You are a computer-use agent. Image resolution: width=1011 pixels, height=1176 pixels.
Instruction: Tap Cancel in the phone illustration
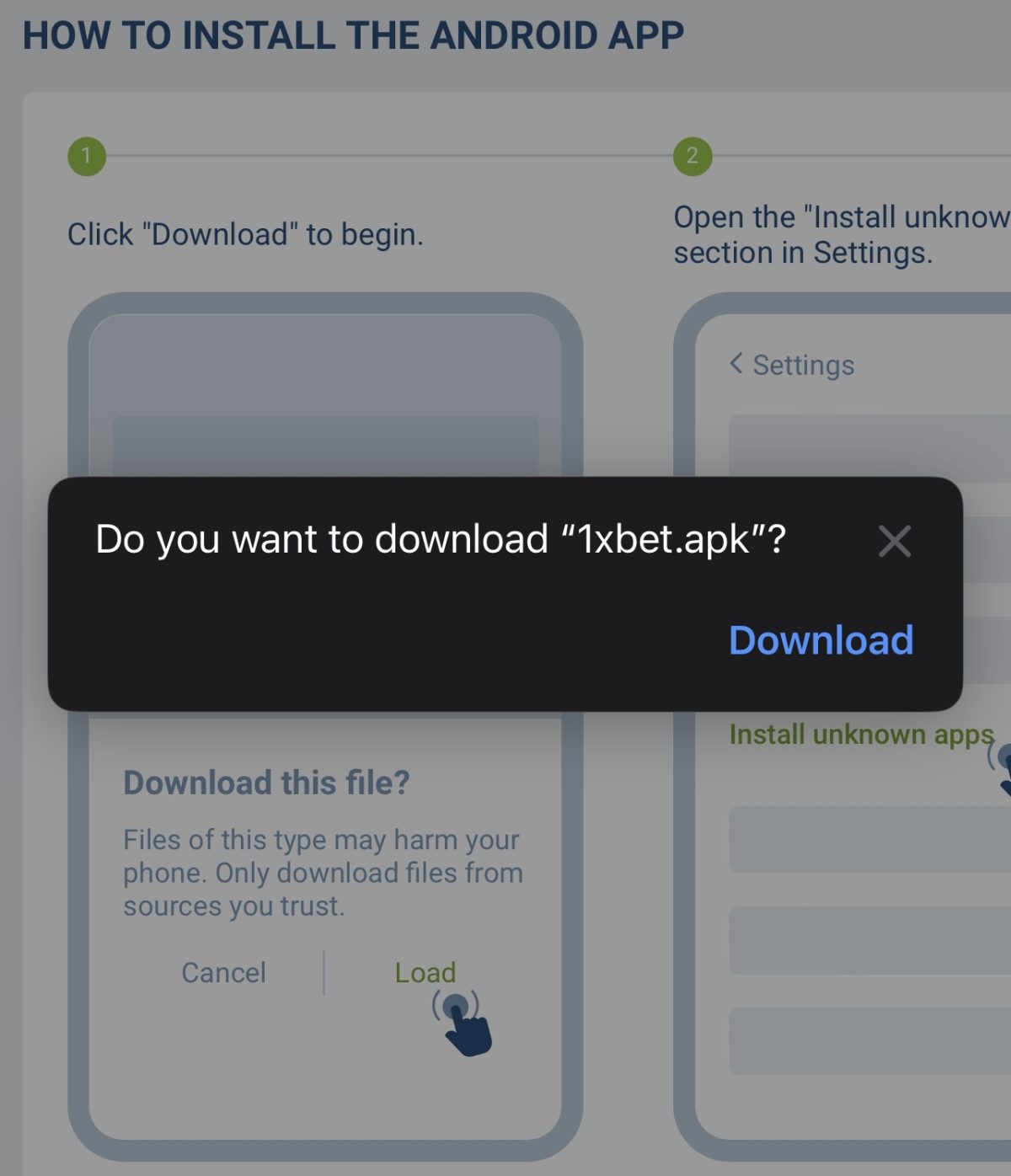tap(224, 973)
